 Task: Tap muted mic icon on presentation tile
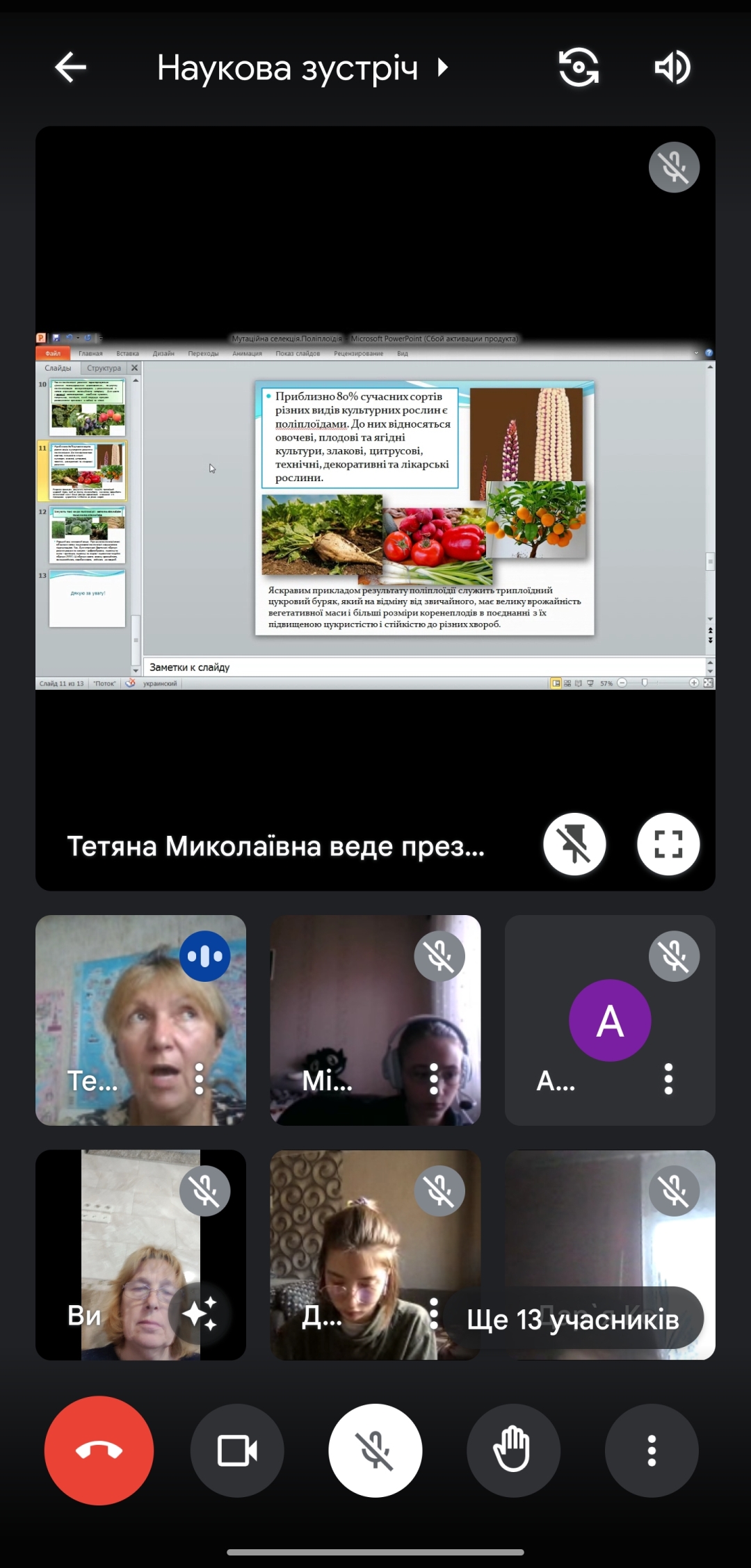pos(674,167)
